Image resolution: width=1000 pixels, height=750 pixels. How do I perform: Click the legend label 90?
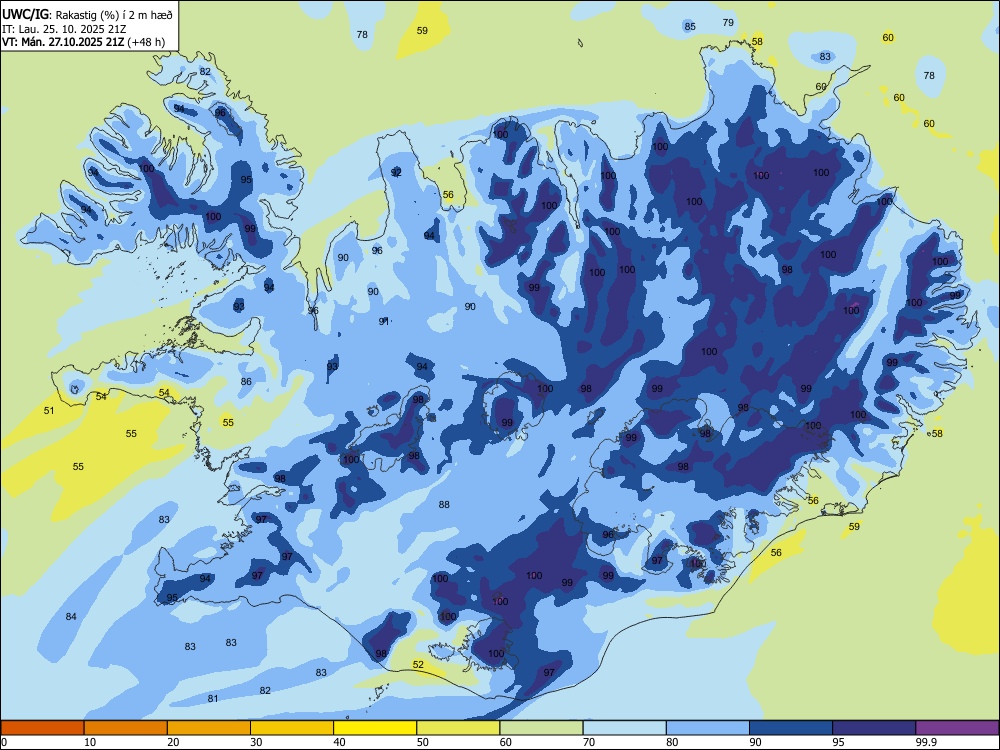click(756, 742)
